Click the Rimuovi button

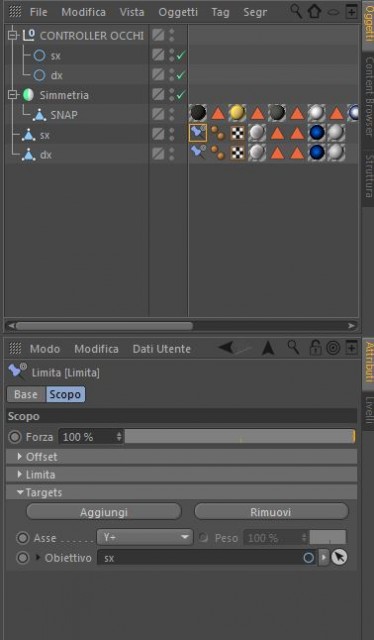tap(271, 512)
